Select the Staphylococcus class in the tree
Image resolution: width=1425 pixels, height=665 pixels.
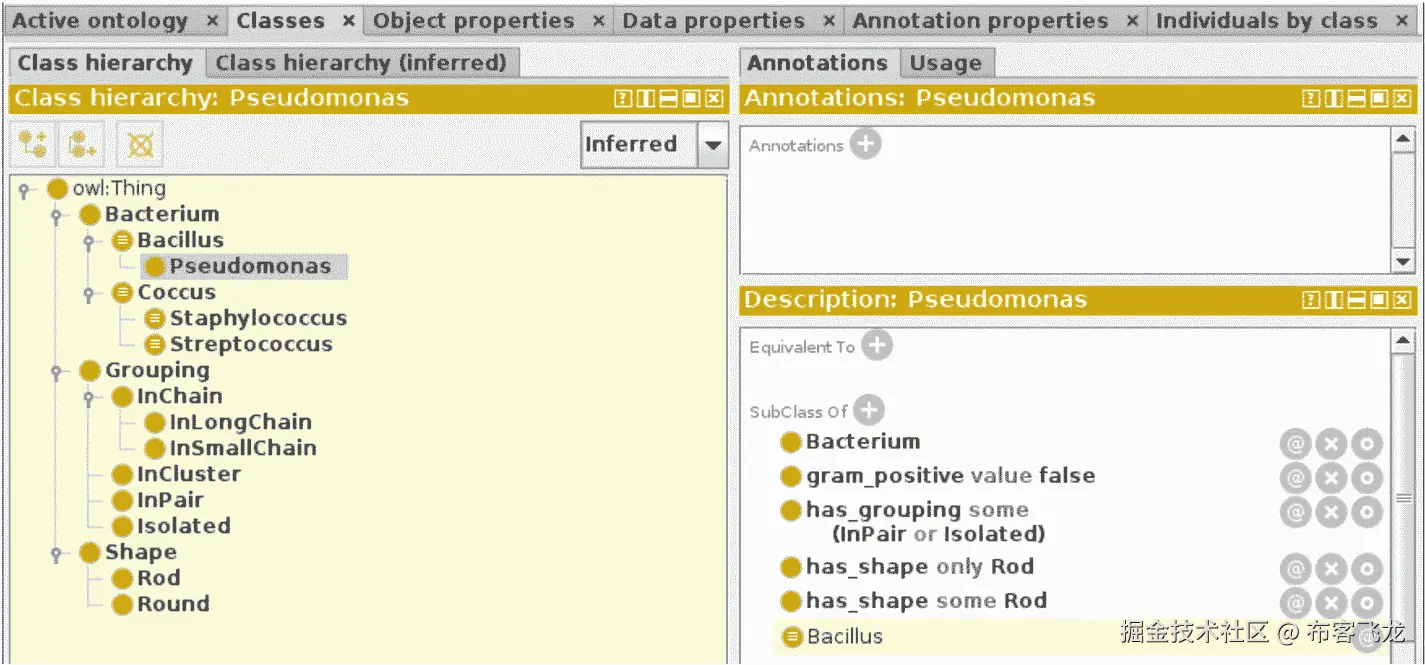[257, 318]
